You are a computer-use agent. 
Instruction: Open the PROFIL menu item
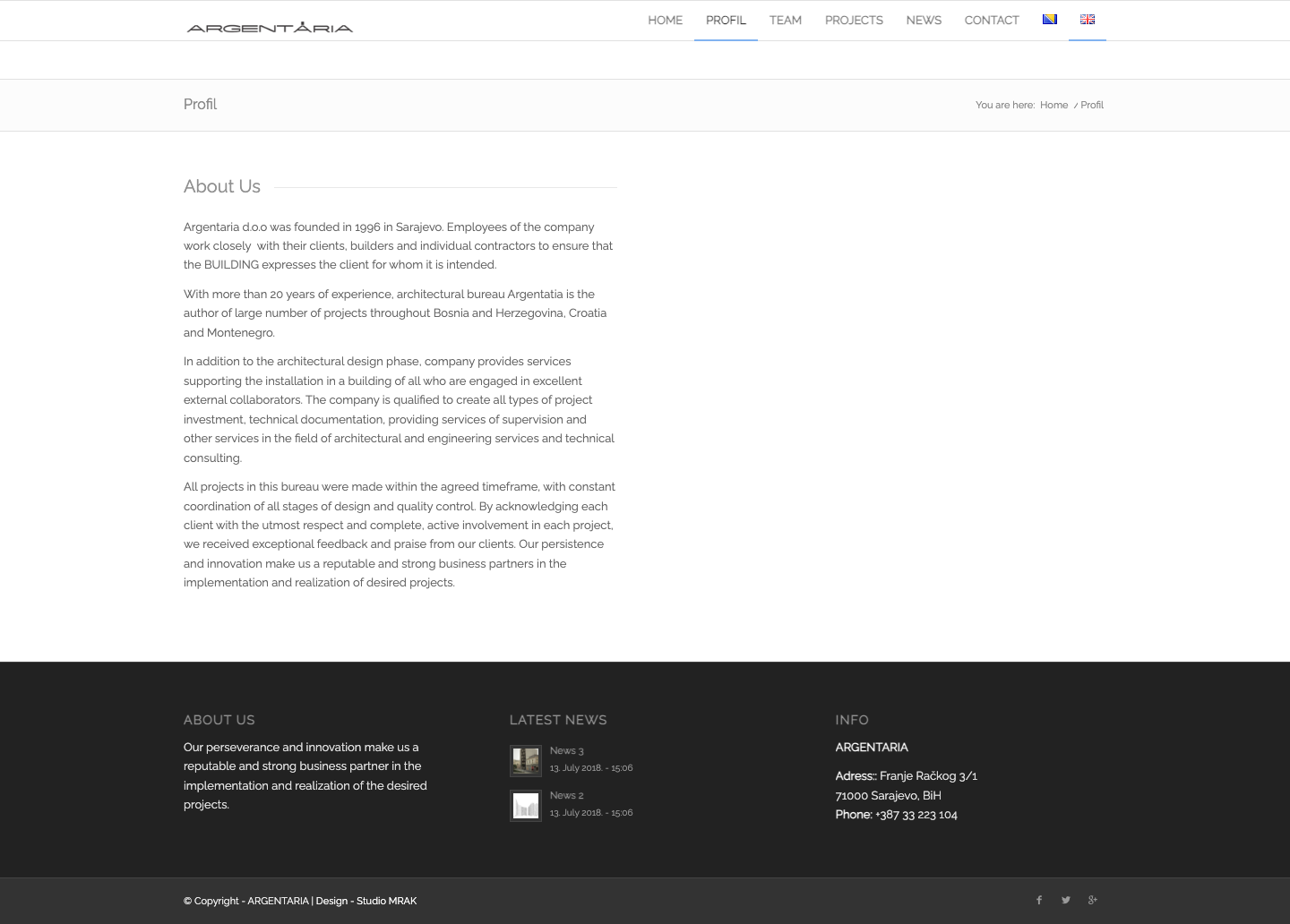(726, 21)
